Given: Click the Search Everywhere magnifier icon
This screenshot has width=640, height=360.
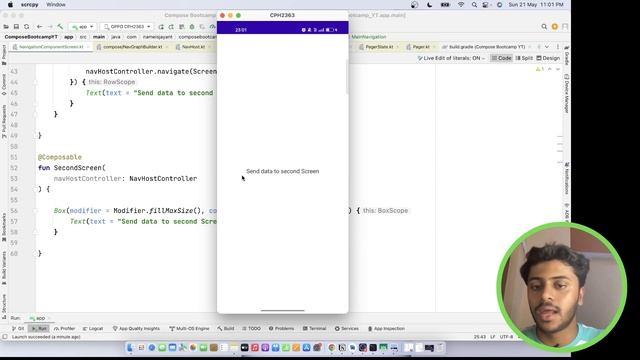Looking at the screenshot, I should coord(544,27).
